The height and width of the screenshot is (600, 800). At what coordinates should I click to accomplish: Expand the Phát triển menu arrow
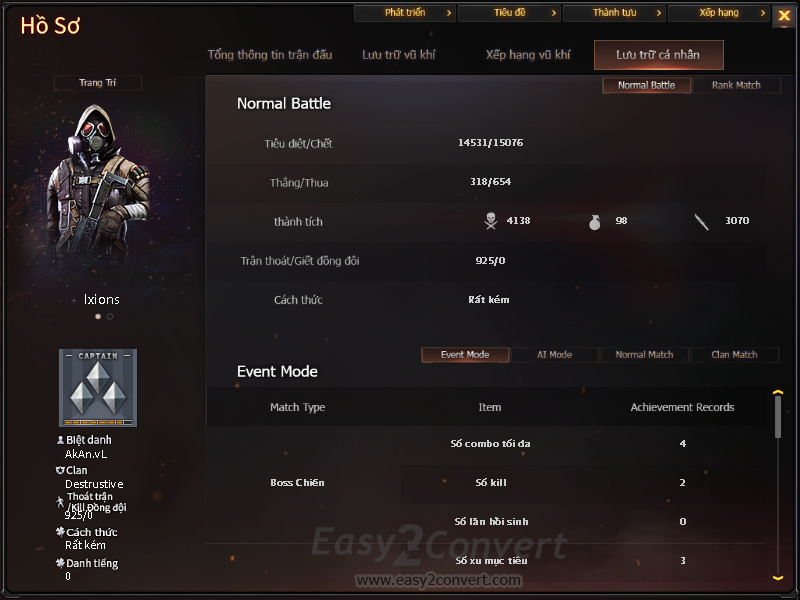click(449, 13)
